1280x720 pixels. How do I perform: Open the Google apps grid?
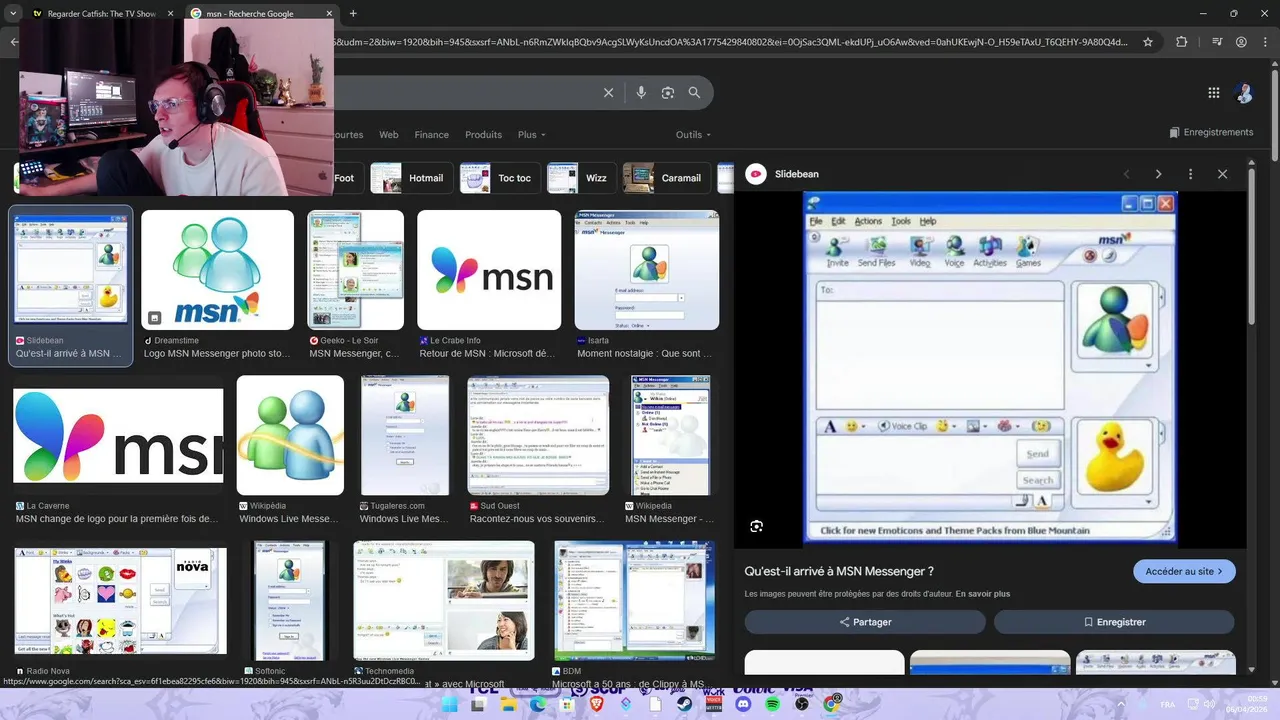click(x=1214, y=93)
